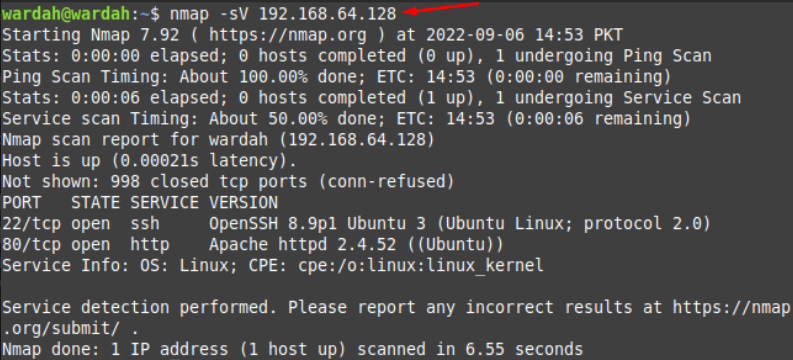Viewport: 793px width, 360px height.
Task: Click the Nmap done summary line
Action: pyautogui.click(x=292, y=349)
